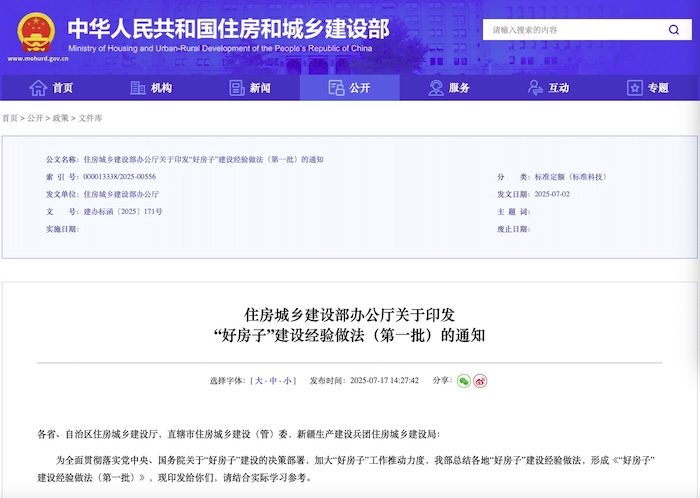
Task: Select medium font size 中
Action: 273,381
